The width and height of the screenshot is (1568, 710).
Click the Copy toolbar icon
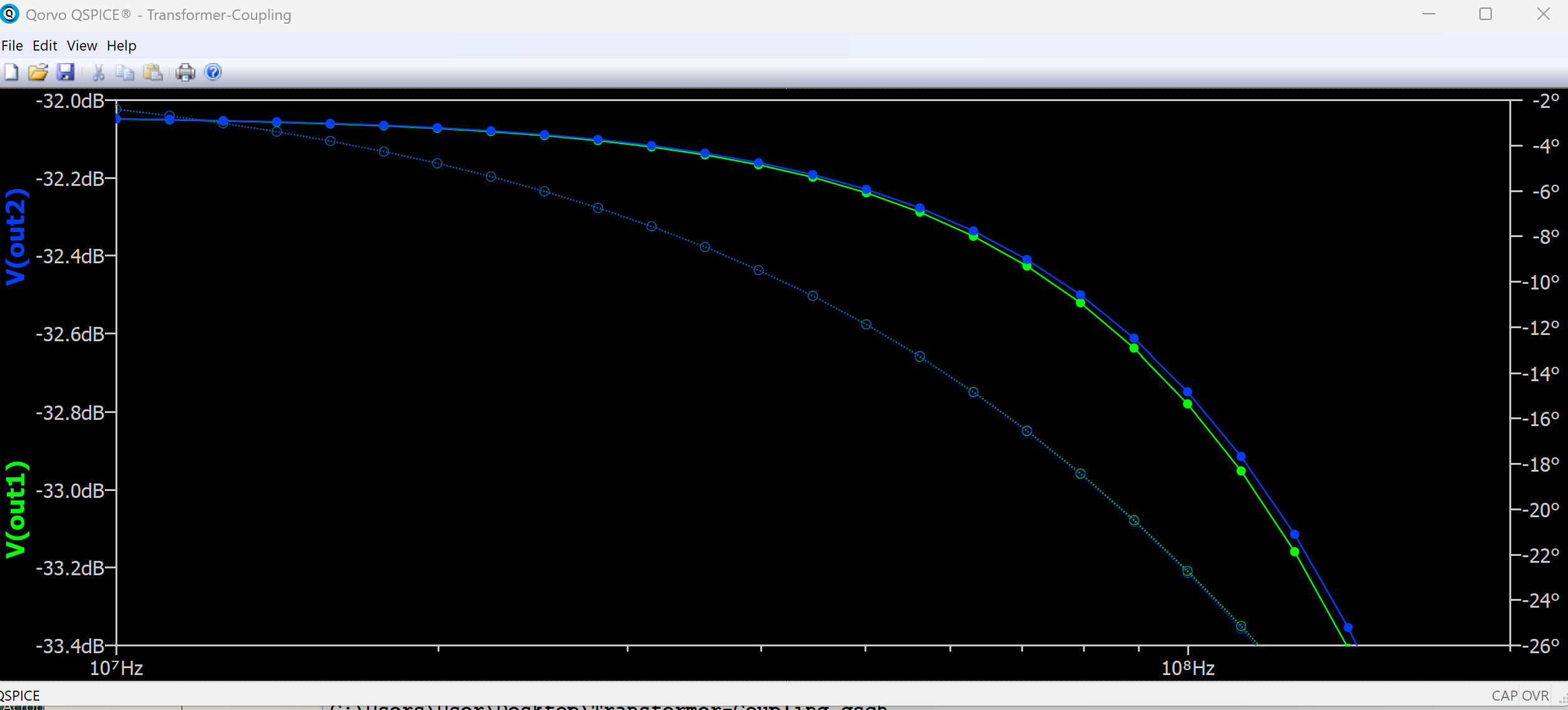[125, 72]
